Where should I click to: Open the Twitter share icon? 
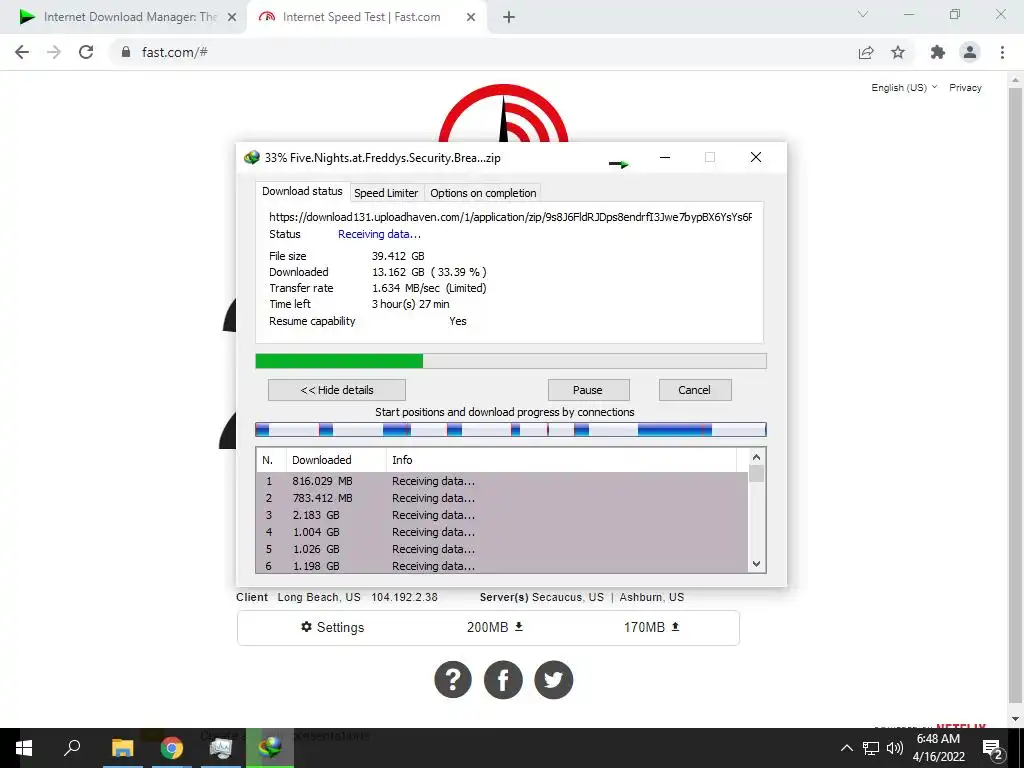[x=553, y=680]
